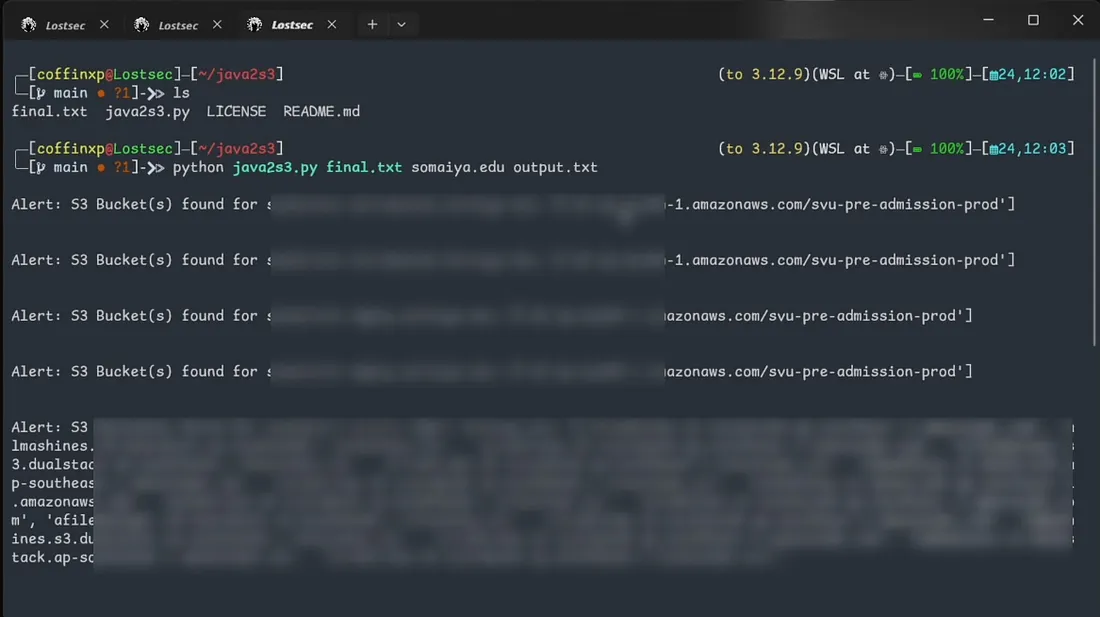1100x617 pixels.
Task: Click the ~/java2s3 path in second prompt
Action: (238, 149)
